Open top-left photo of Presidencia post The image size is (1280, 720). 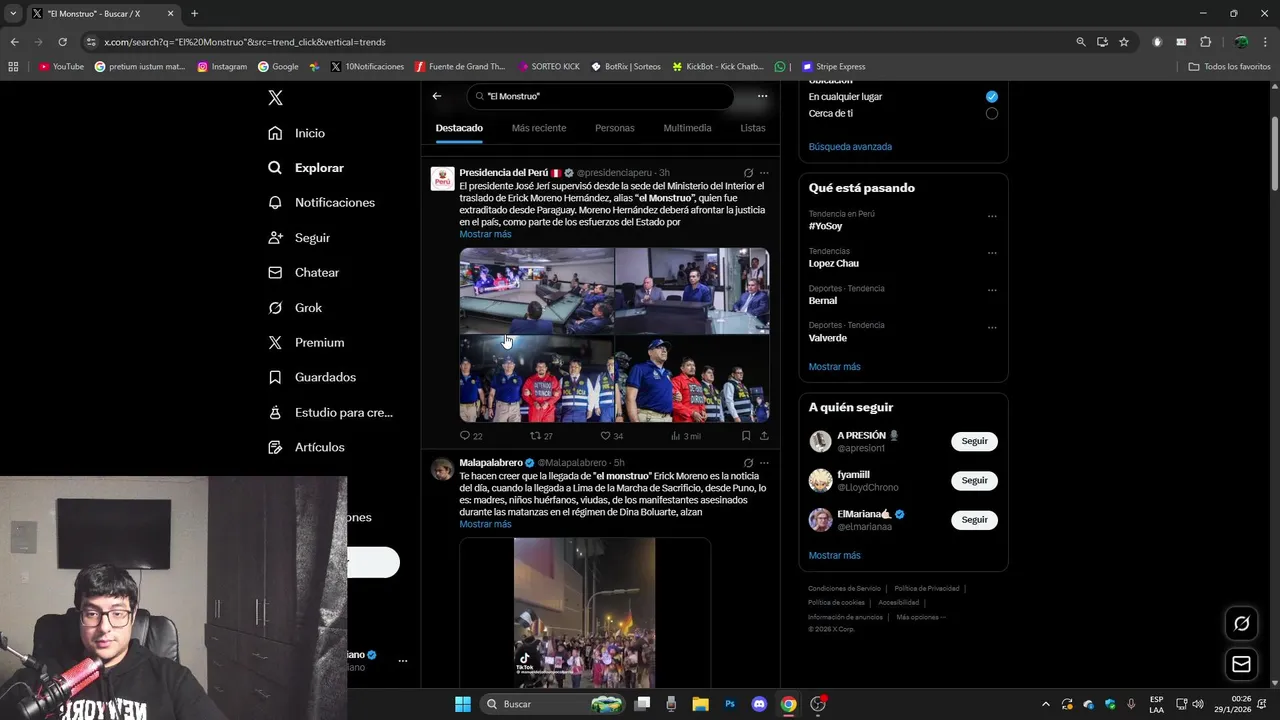point(536,291)
